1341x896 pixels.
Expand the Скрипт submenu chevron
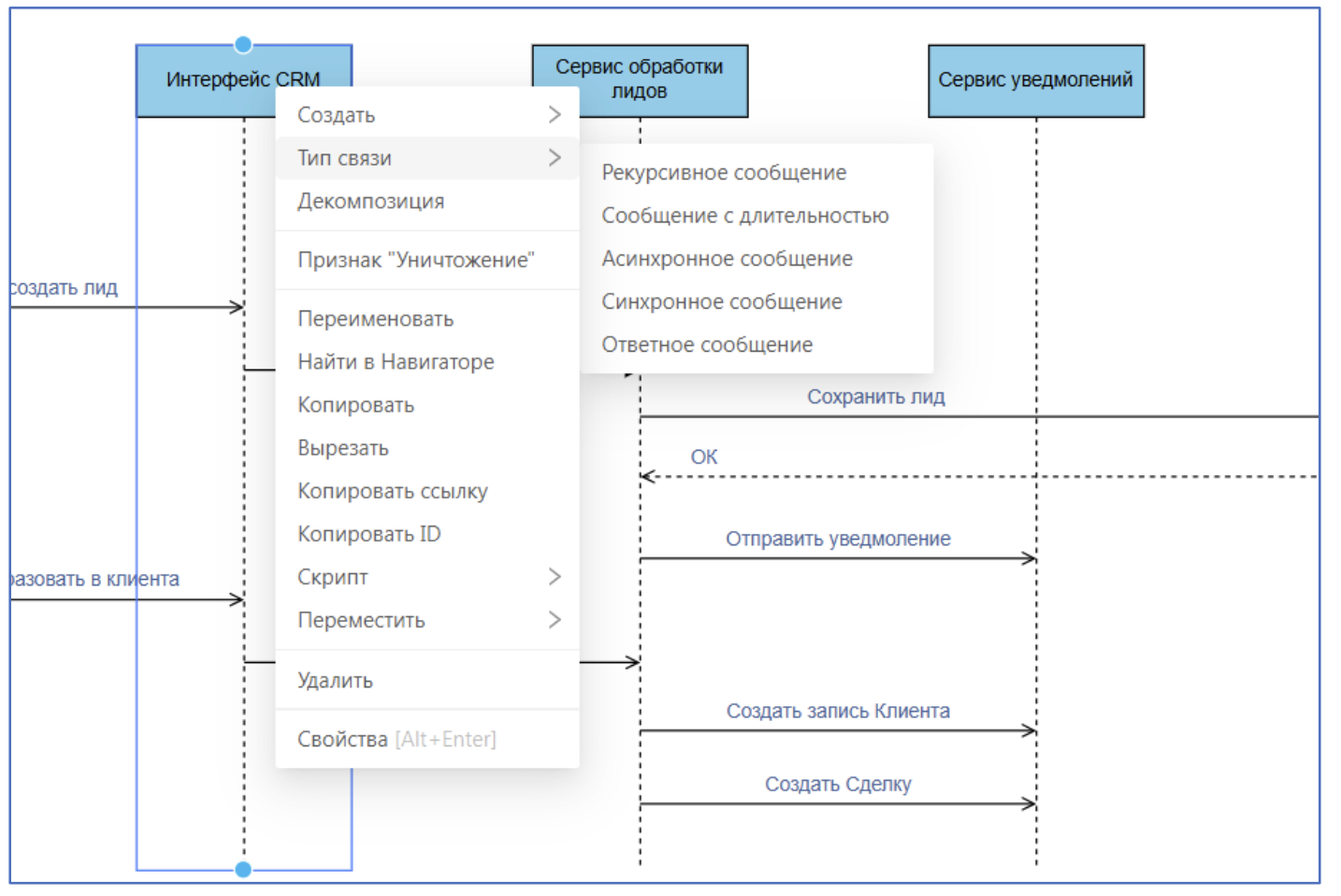pyautogui.click(x=554, y=576)
